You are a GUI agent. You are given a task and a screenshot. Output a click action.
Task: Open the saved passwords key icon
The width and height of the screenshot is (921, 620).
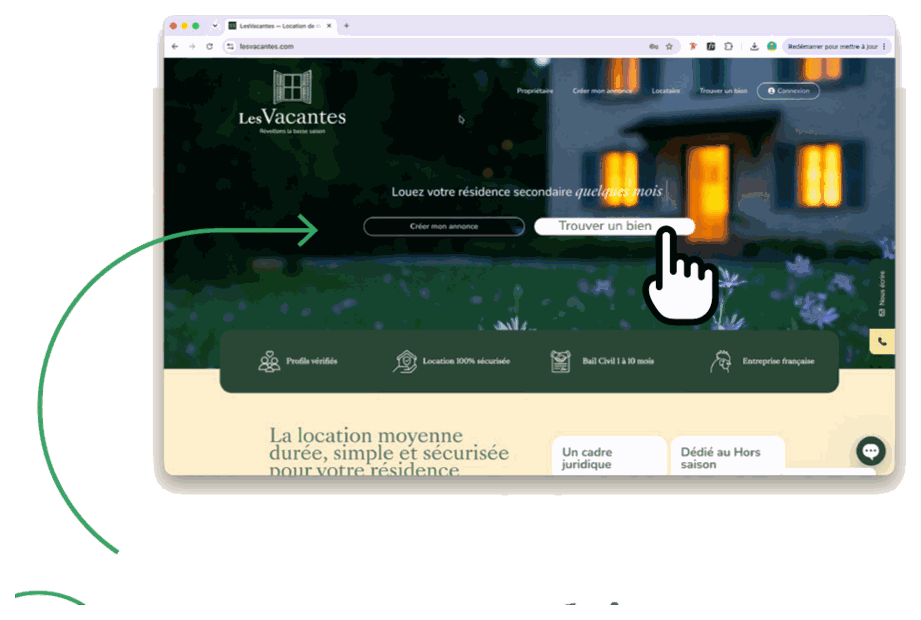[x=653, y=46]
